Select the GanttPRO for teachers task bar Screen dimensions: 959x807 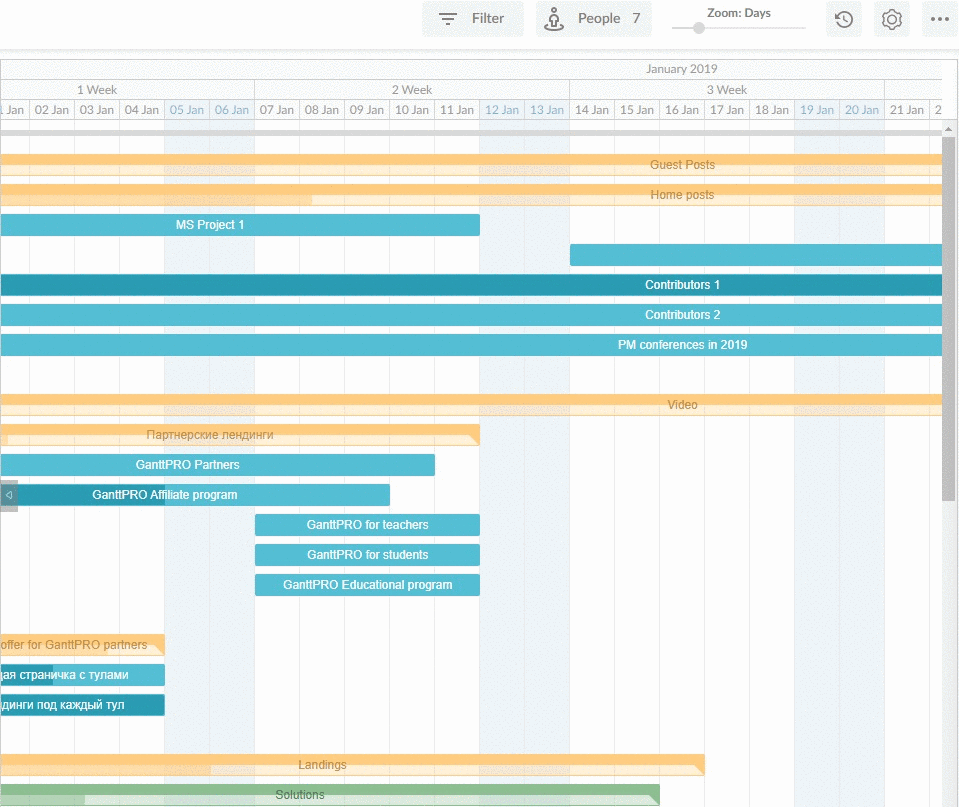tap(367, 525)
